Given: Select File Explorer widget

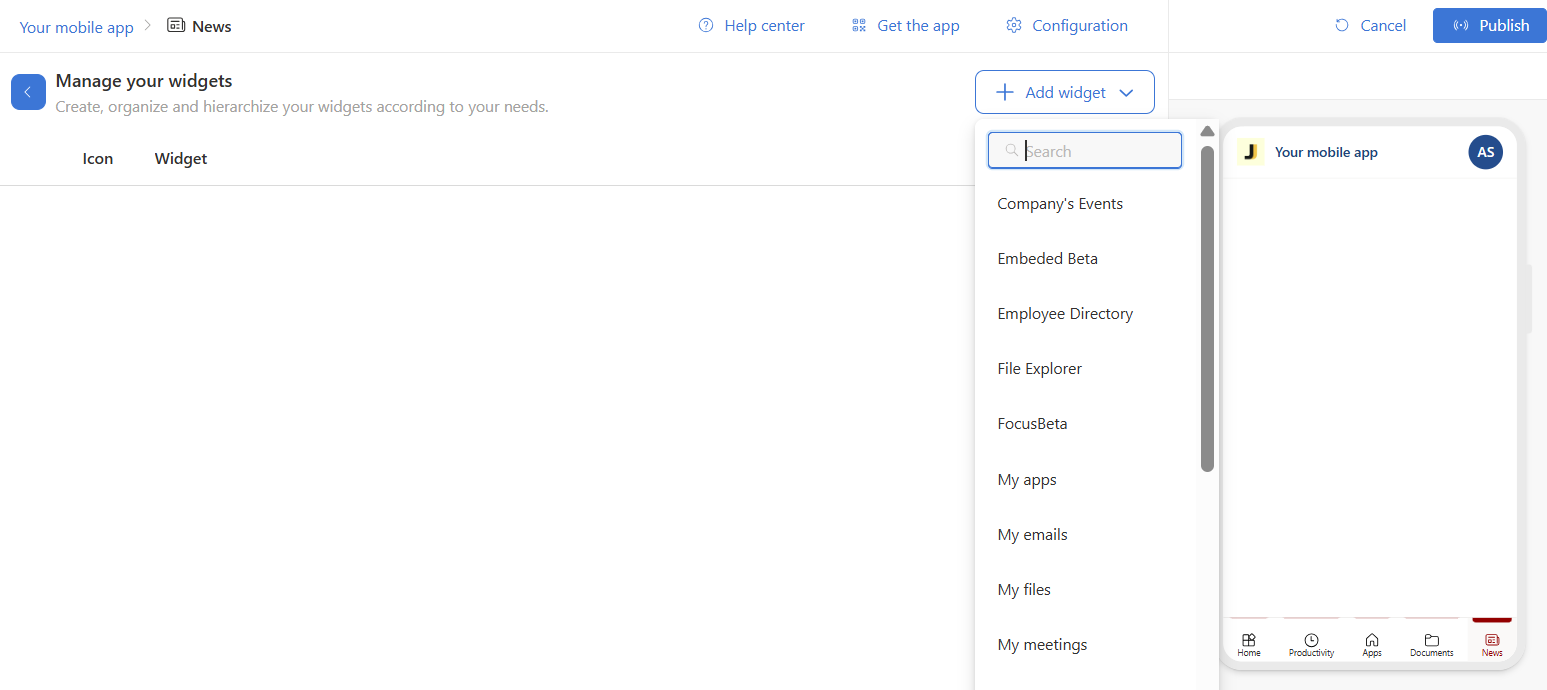Looking at the screenshot, I should point(1039,369).
